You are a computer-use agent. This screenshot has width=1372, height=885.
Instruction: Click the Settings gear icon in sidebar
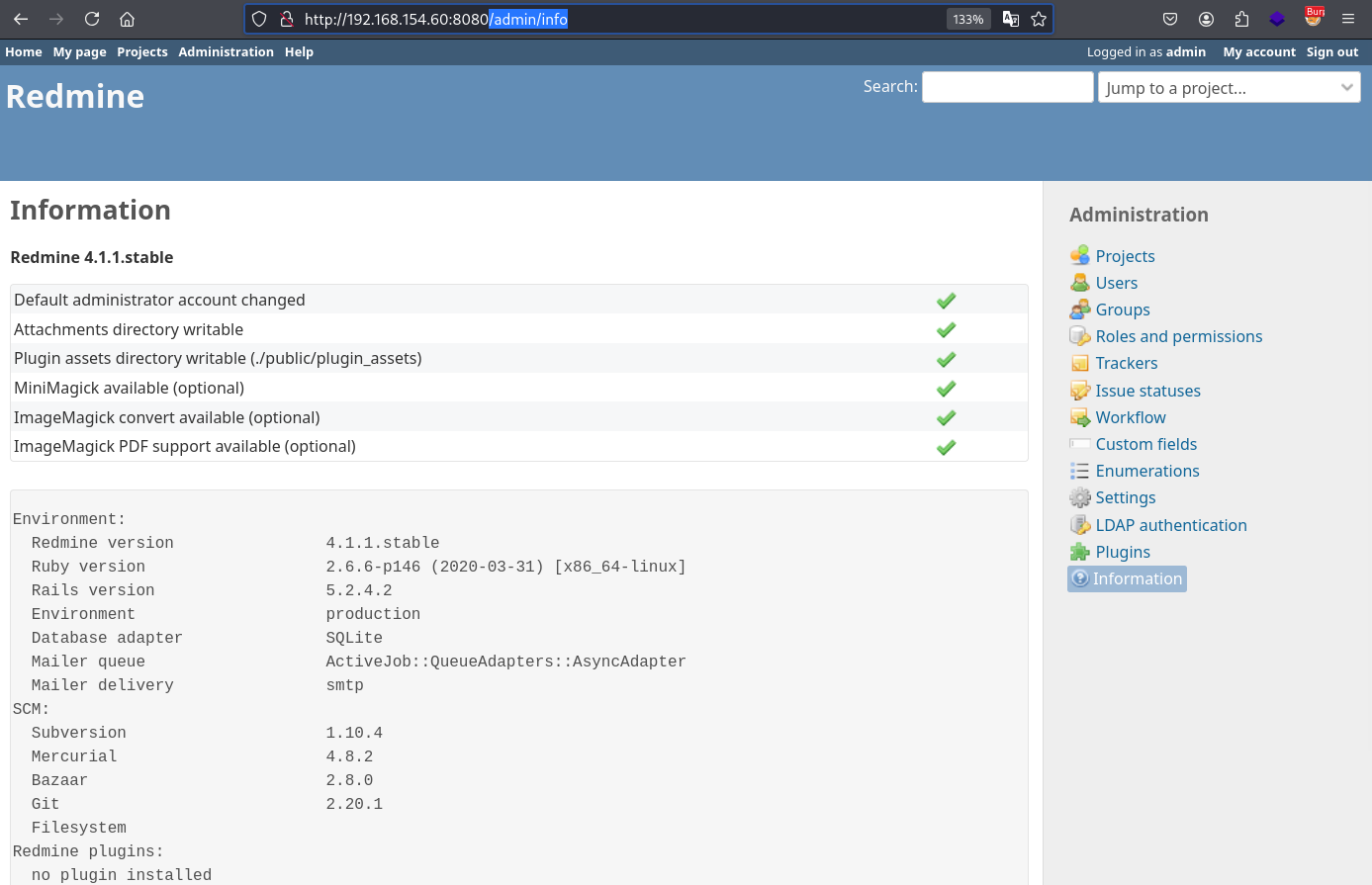(x=1080, y=497)
